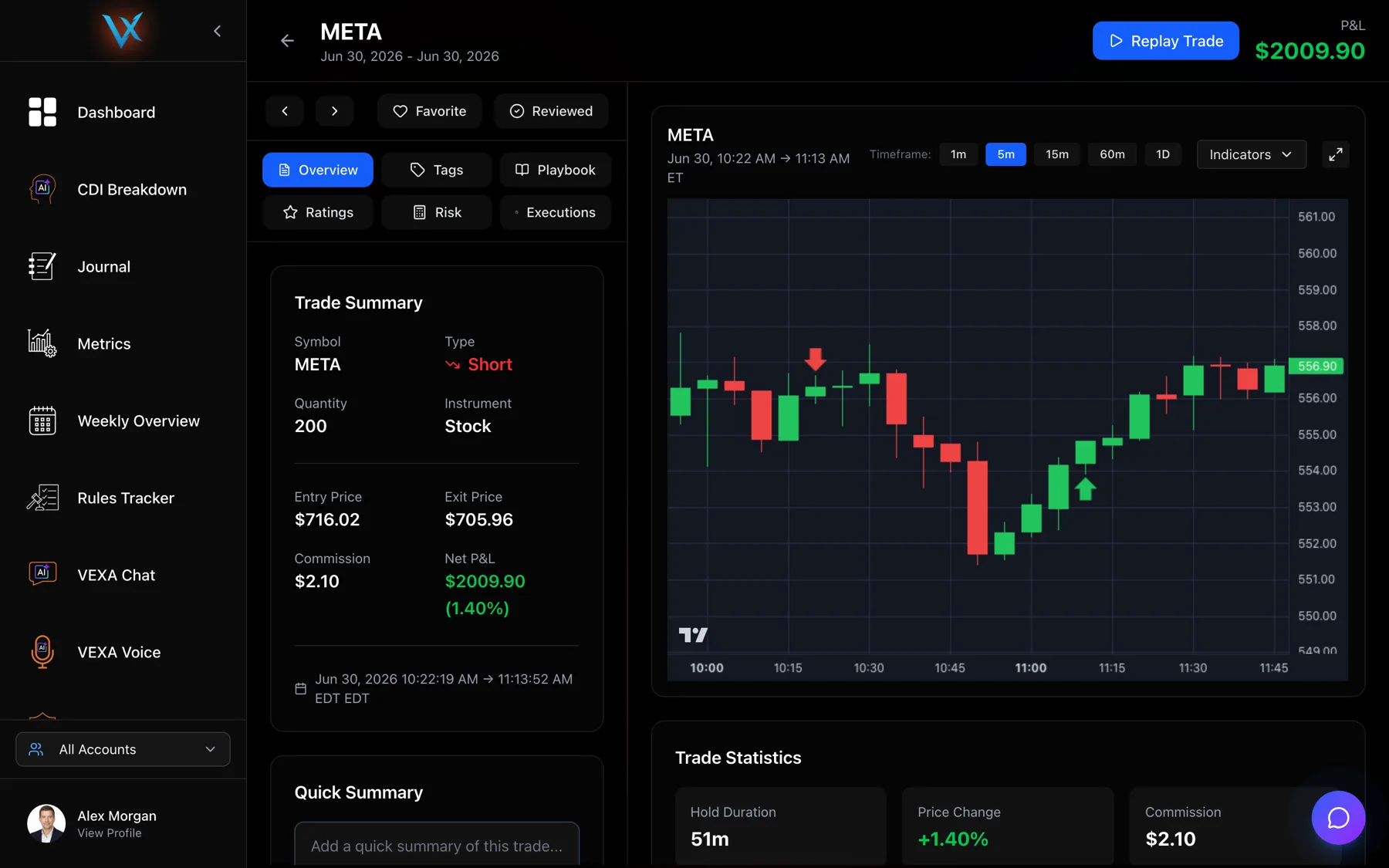Image resolution: width=1389 pixels, height=868 pixels.
Task: Open the chat support bubble
Action: coord(1338,818)
